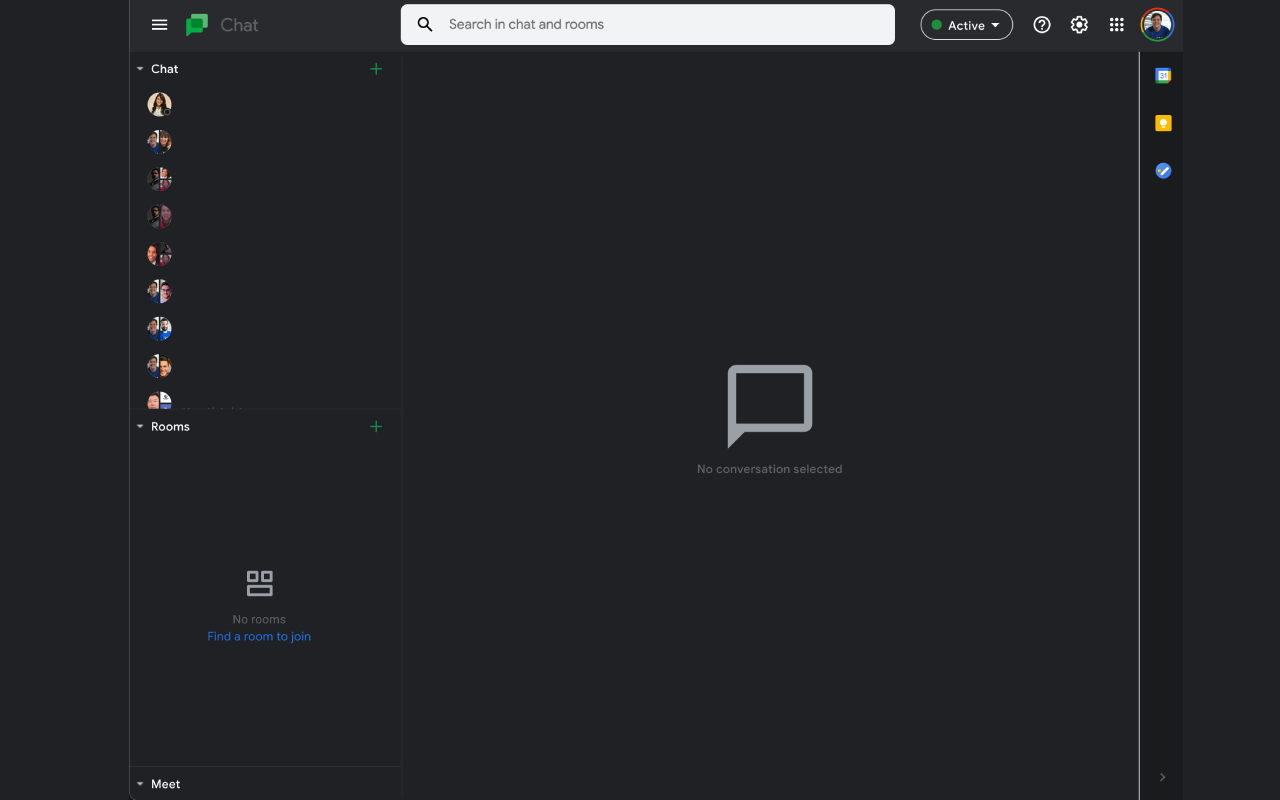
Task: Open Google Calendar in the side panel
Action: pyautogui.click(x=1162, y=74)
